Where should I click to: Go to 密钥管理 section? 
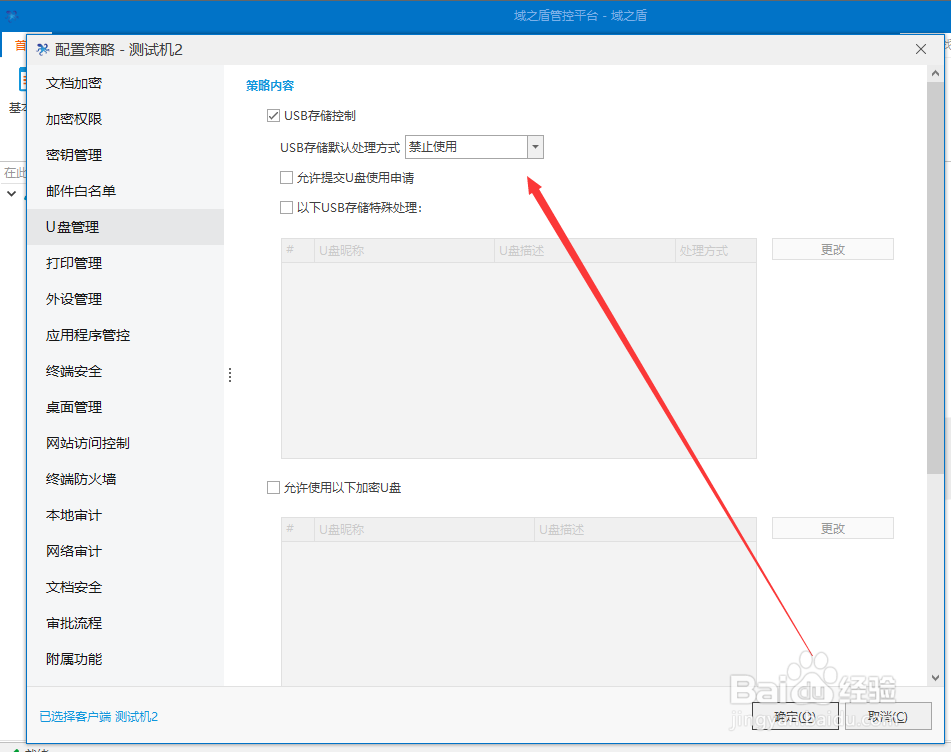click(126, 155)
